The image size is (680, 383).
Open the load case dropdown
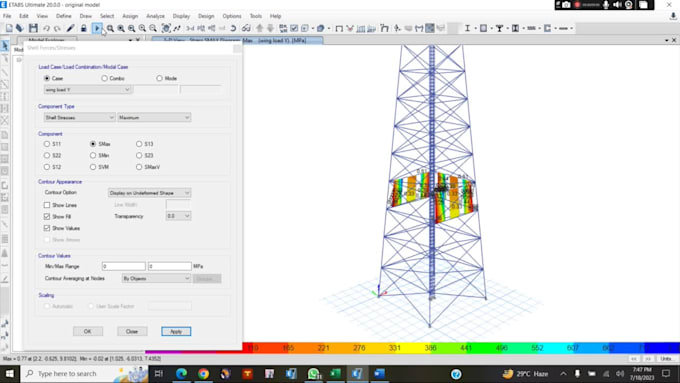87,90
